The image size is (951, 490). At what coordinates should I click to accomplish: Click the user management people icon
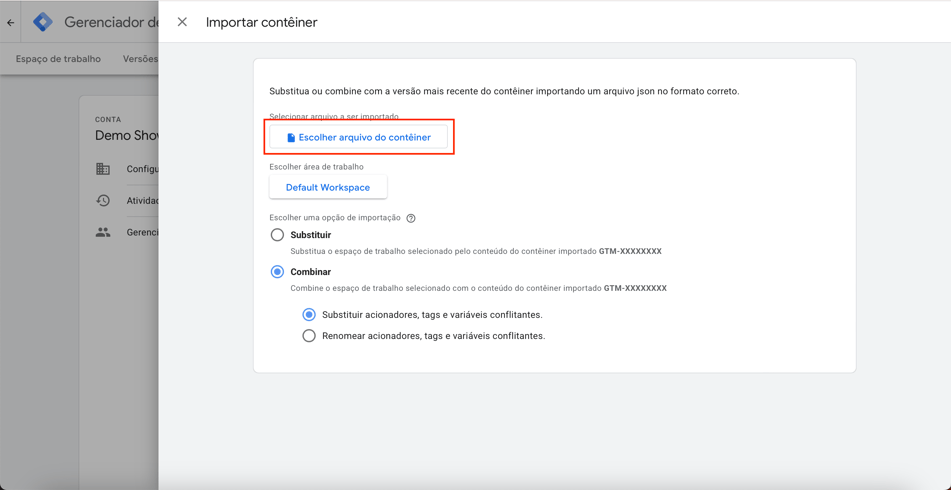pyautogui.click(x=103, y=232)
